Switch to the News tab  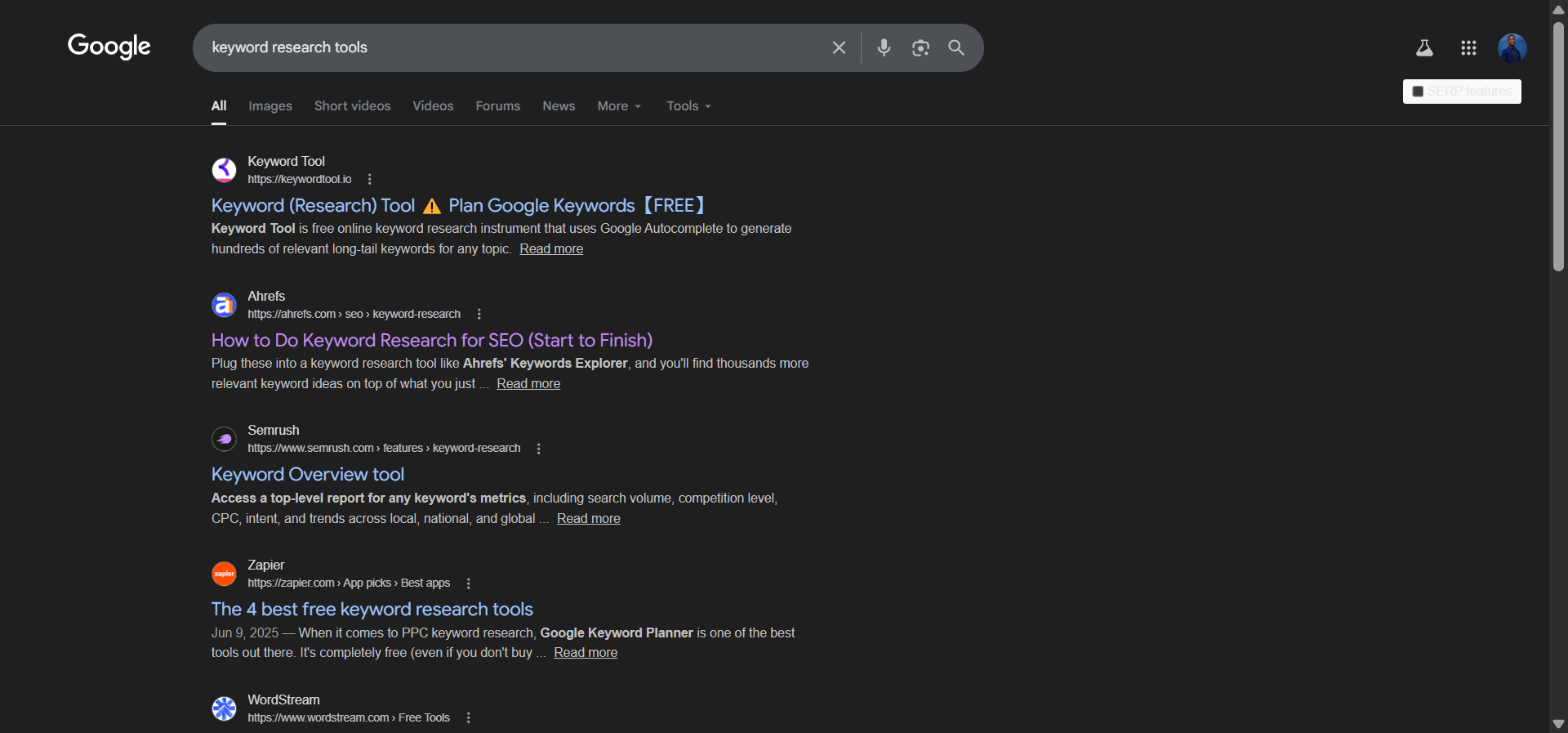pos(559,106)
